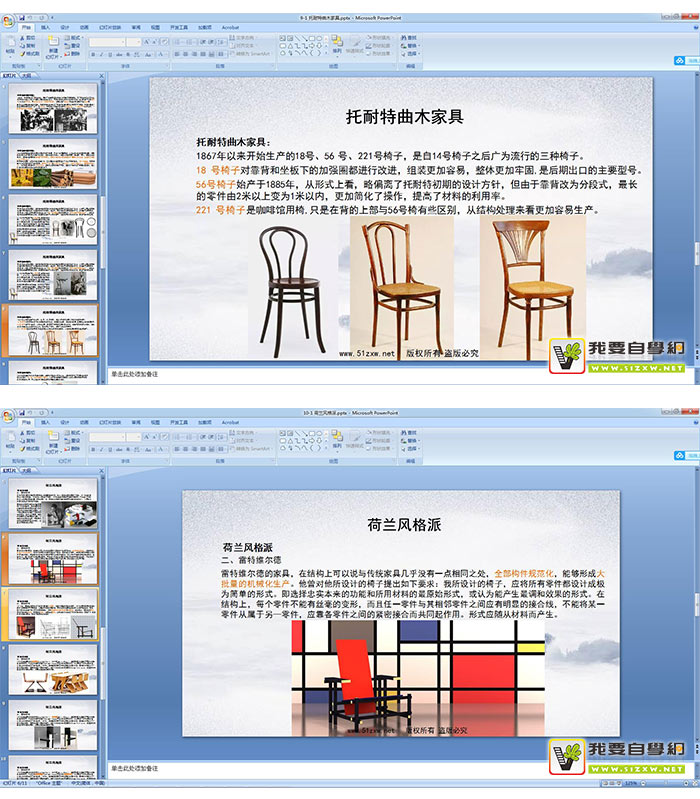This screenshot has height=799, width=700.
Task: Close the slide thumbnail pane in the top window
Action: pyautogui.click(x=101, y=76)
